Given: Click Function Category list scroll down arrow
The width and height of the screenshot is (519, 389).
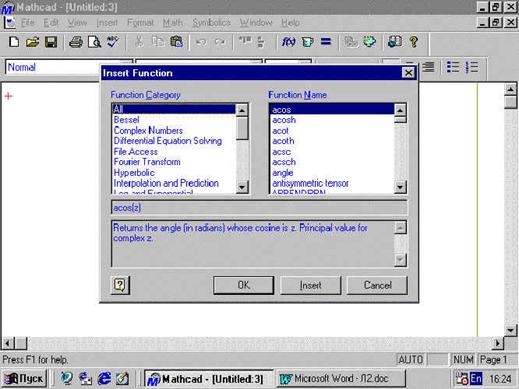Looking at the screenshot, I should pyautogui.click(x=242, y=187).
